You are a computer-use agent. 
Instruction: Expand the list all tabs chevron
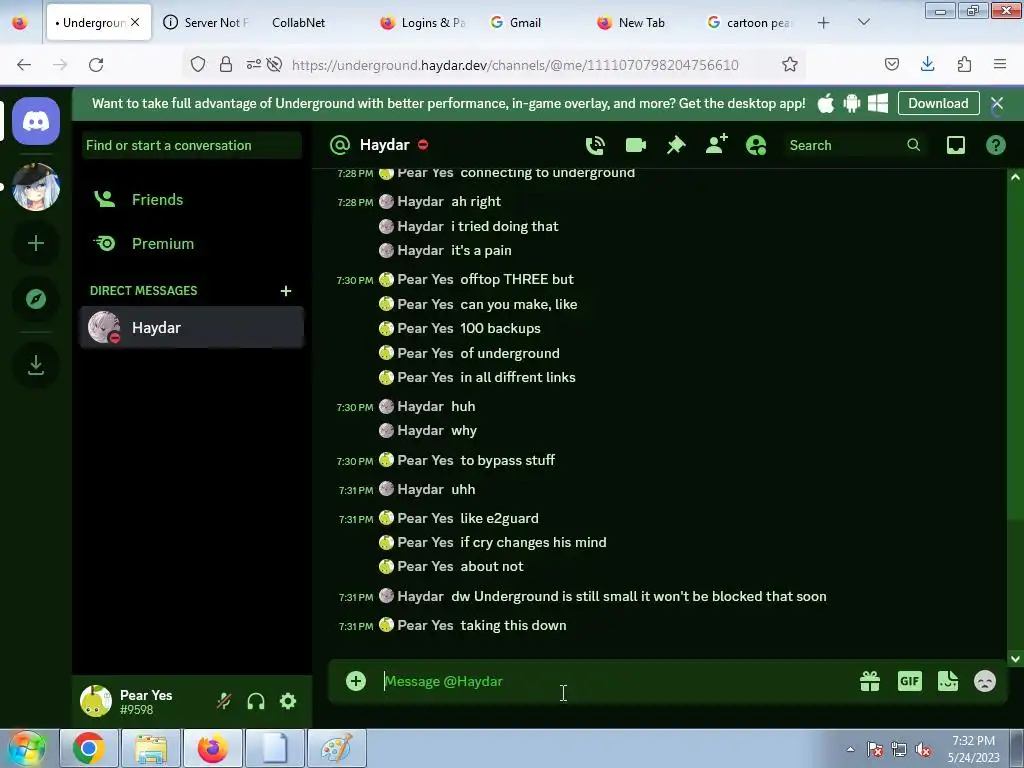(863, 22)
